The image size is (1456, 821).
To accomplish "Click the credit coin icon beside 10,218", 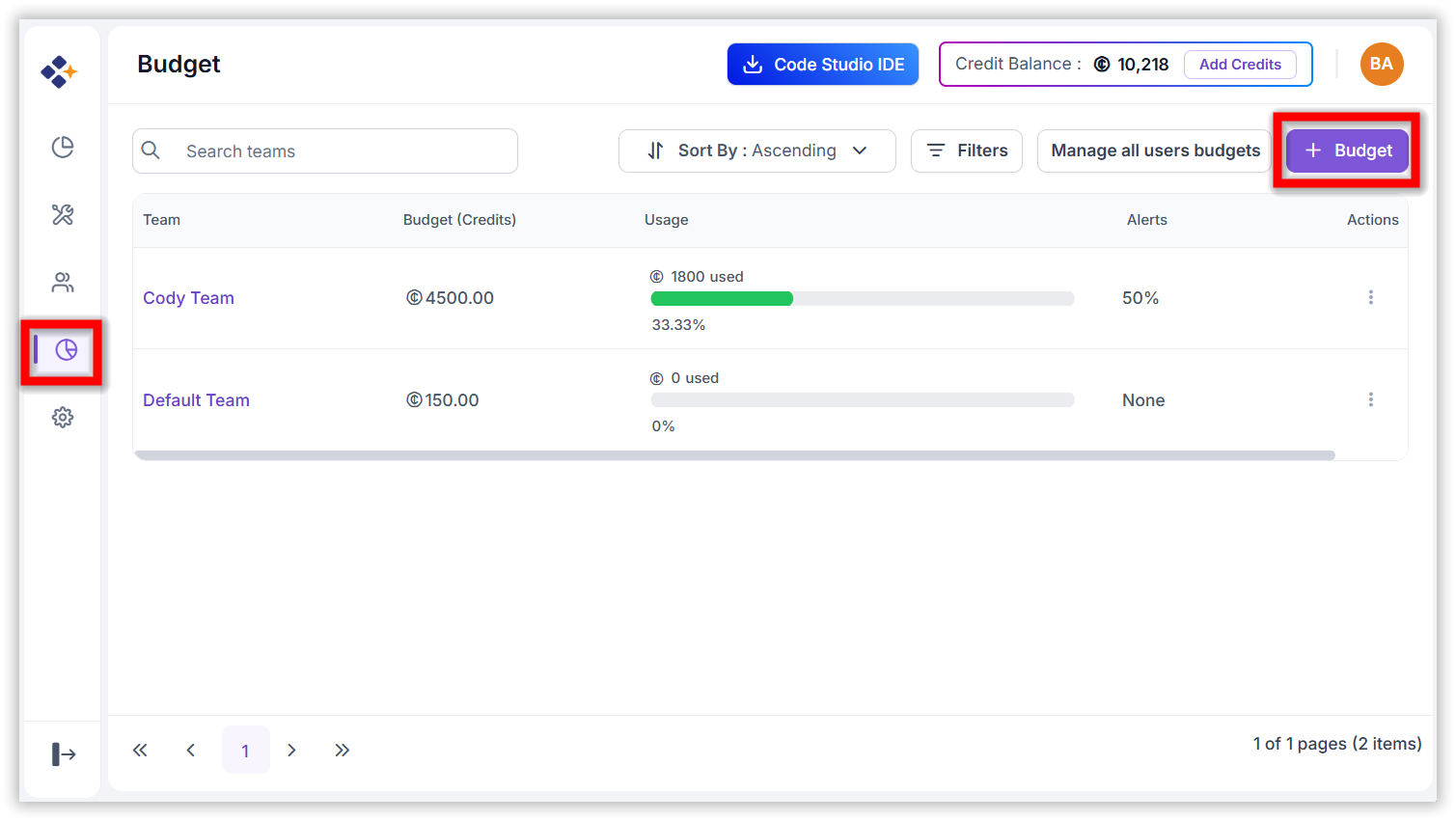I will [x=1102, y=65].
